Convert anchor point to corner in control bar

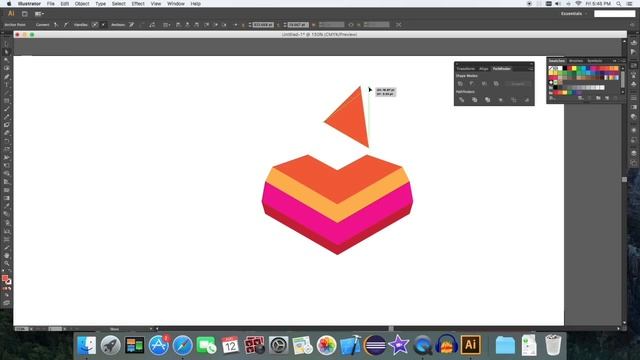click(x=56, y=25)
